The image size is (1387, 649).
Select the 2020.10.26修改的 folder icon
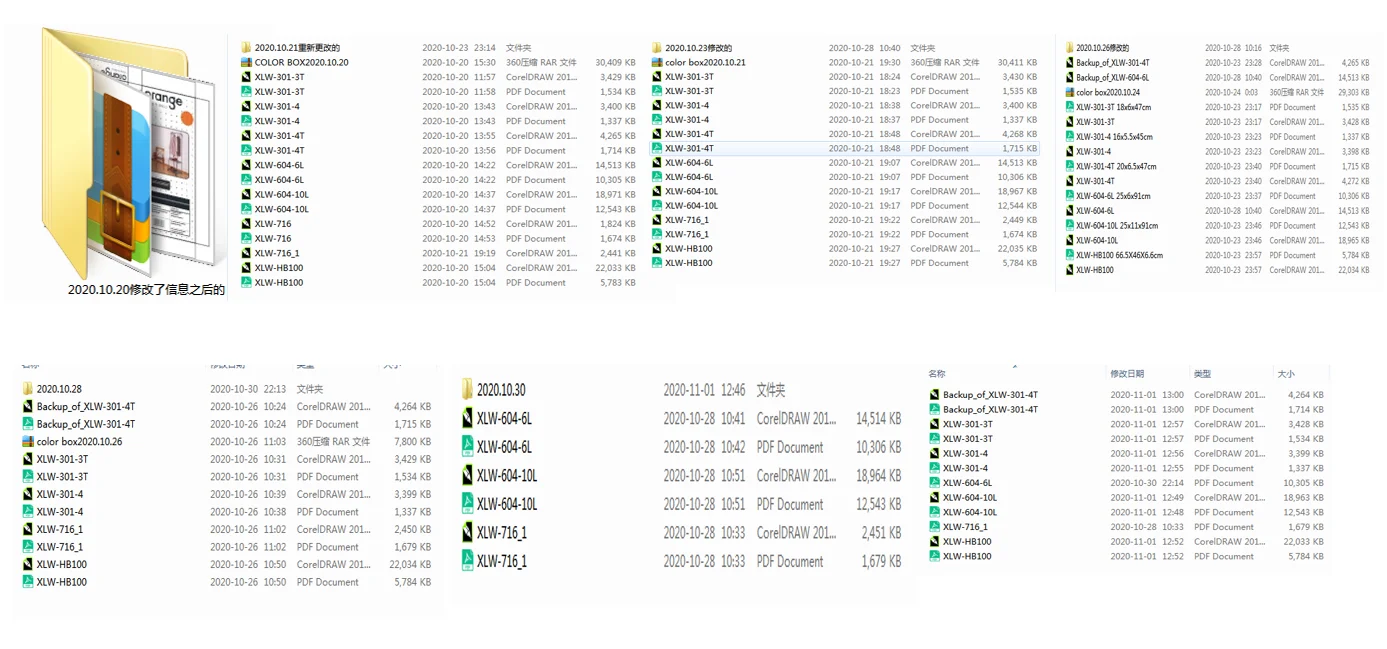tap(1069, 47)
